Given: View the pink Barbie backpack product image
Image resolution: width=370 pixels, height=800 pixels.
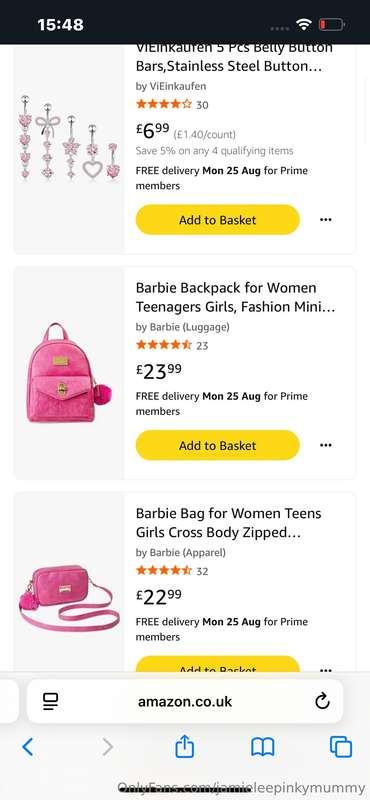Looking at the screenshot, I should [69, 372].
